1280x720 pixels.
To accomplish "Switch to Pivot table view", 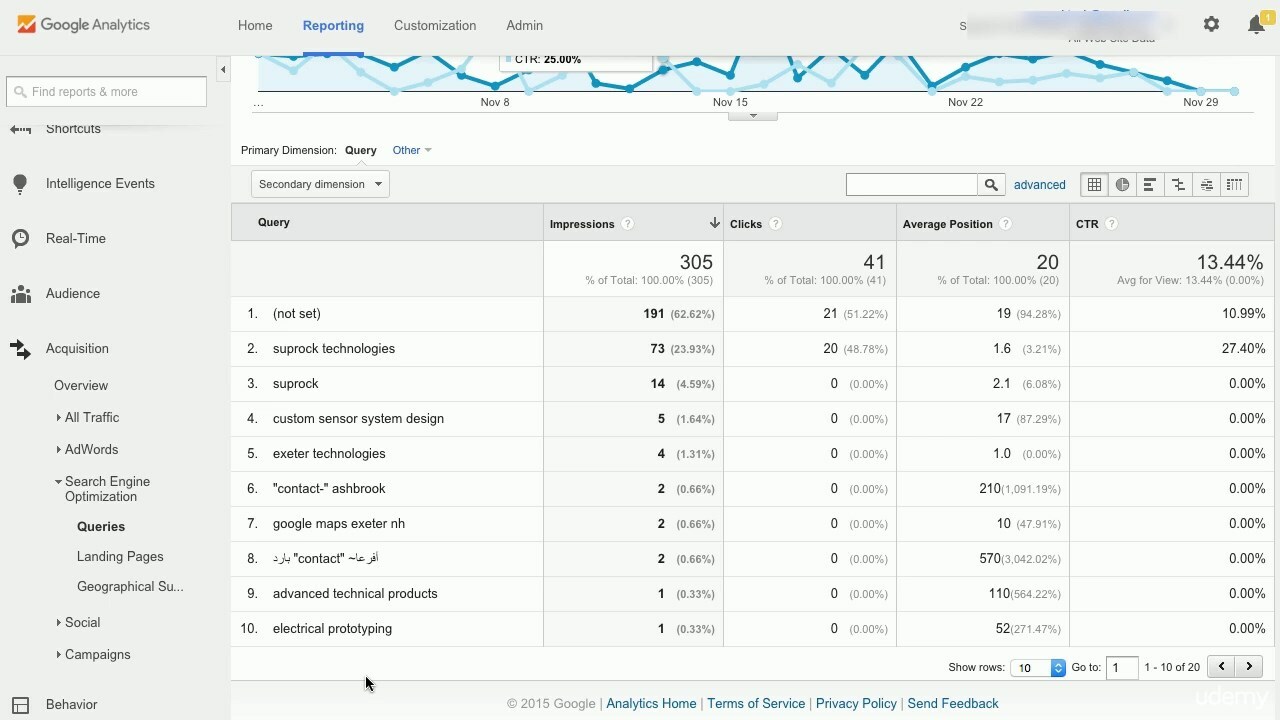I will click(1235, 184).
